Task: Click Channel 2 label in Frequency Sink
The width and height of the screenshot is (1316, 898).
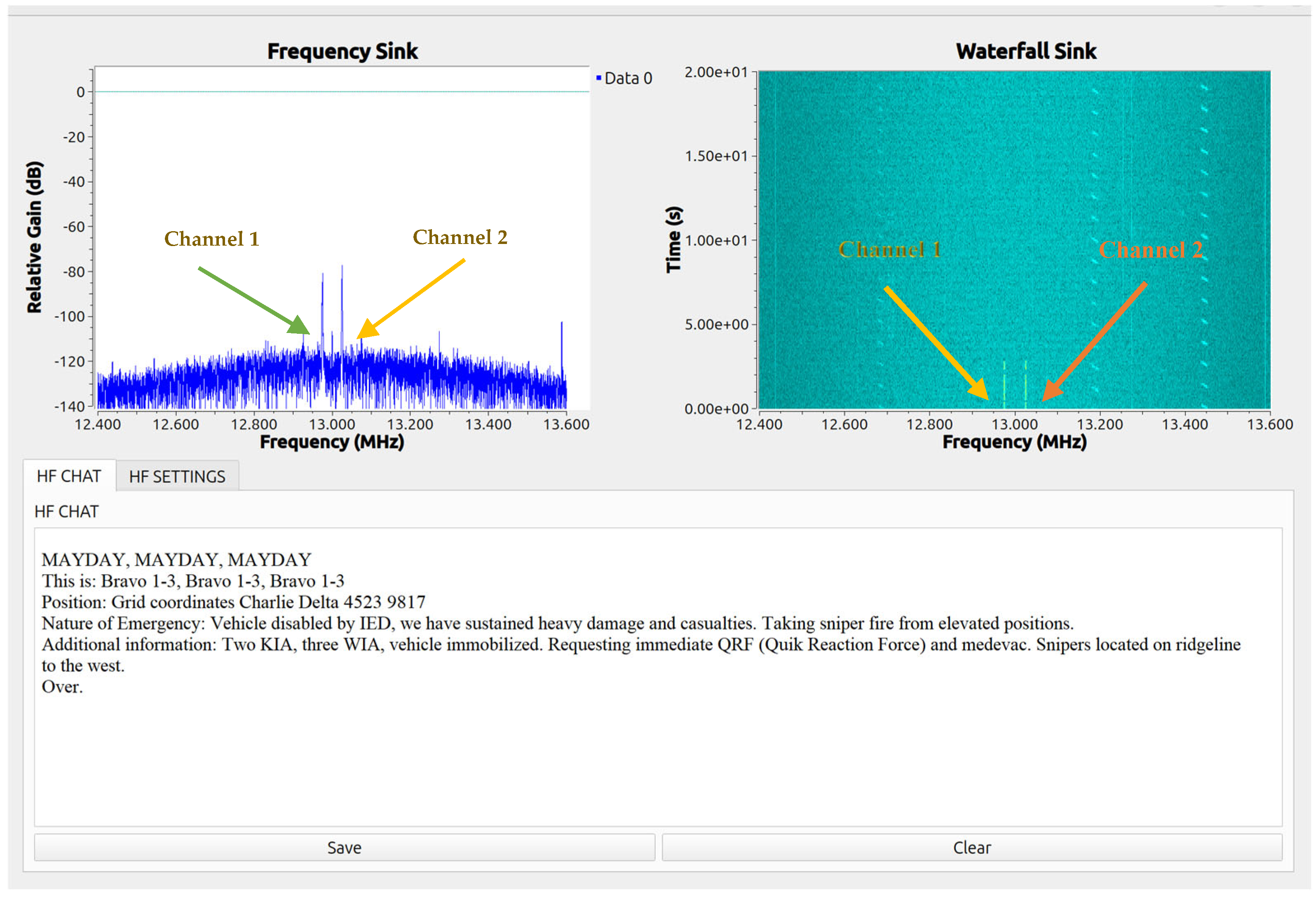Action: [x=460, y=237]
